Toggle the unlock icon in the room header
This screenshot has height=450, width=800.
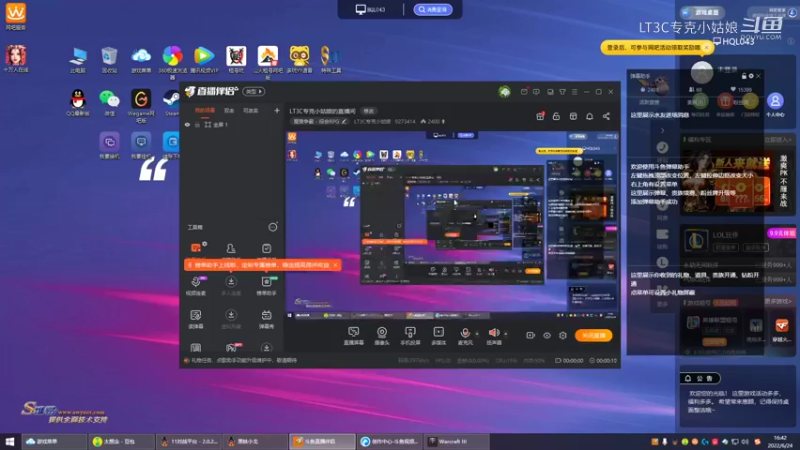(556, 116)
